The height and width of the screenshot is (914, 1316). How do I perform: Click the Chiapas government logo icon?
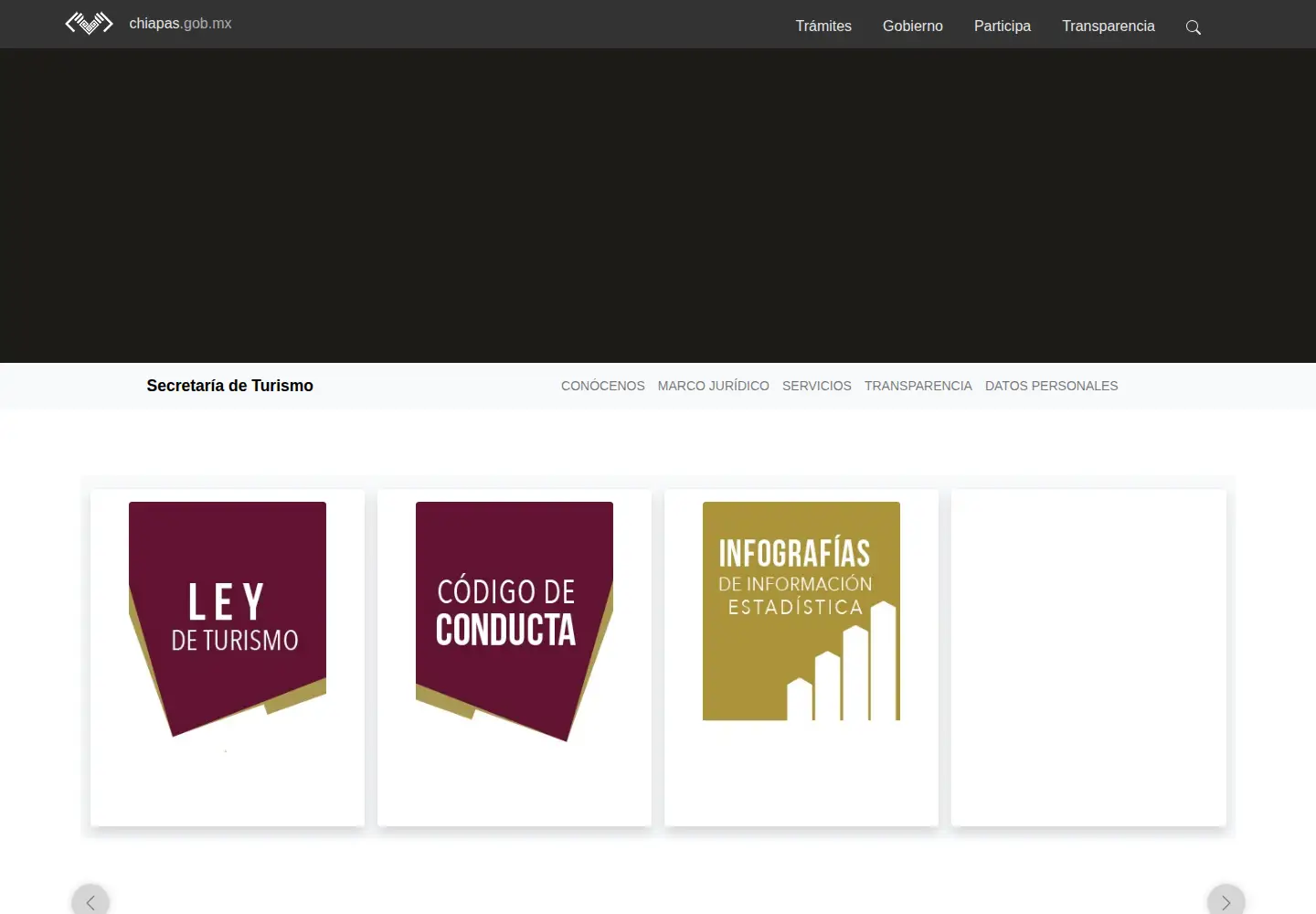pos(89,23)
